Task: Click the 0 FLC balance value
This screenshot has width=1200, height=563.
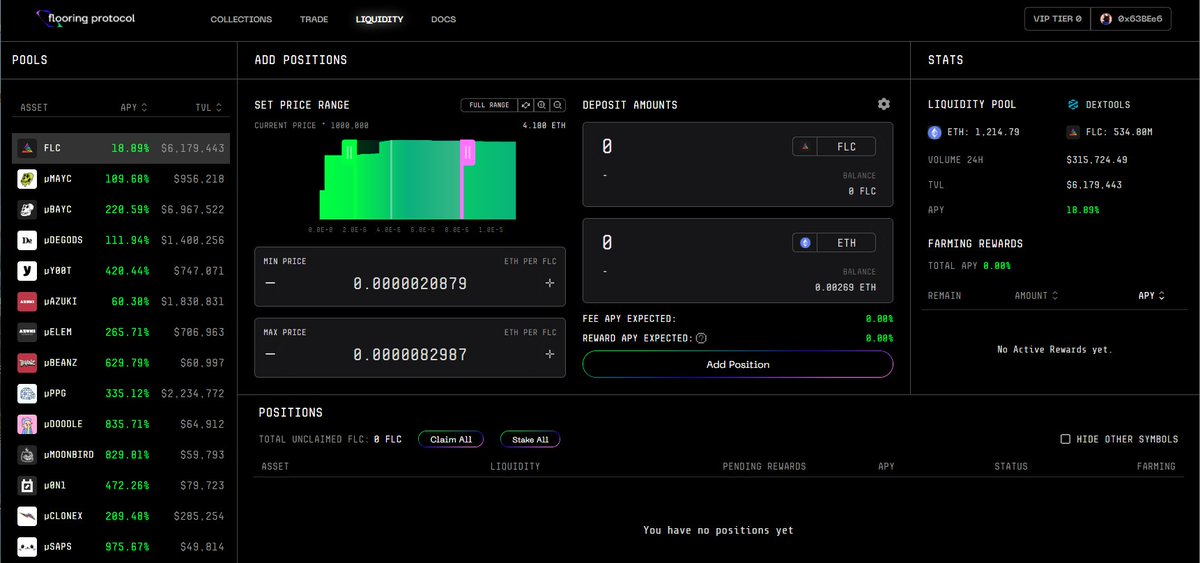Action: (x=862, y=191)
